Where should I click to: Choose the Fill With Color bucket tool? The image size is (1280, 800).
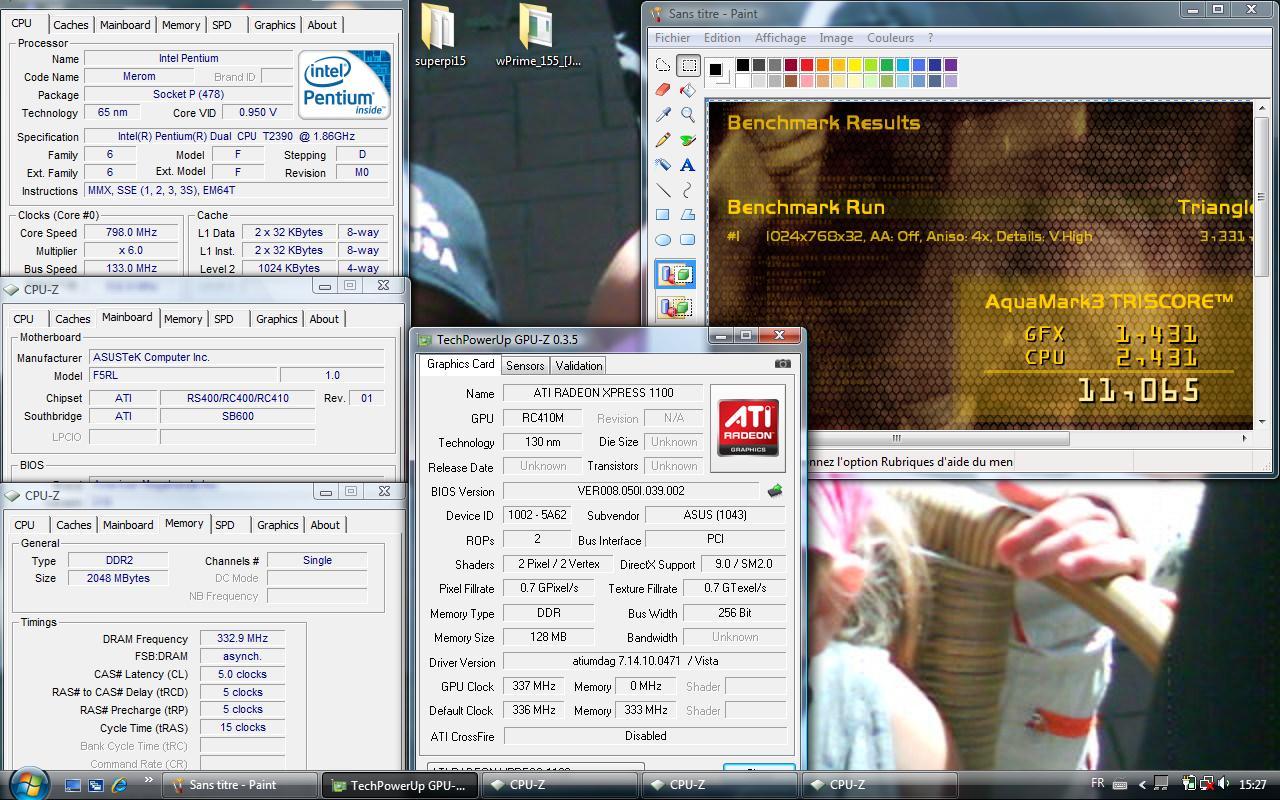pyautogui.click(x=688, y=90)
